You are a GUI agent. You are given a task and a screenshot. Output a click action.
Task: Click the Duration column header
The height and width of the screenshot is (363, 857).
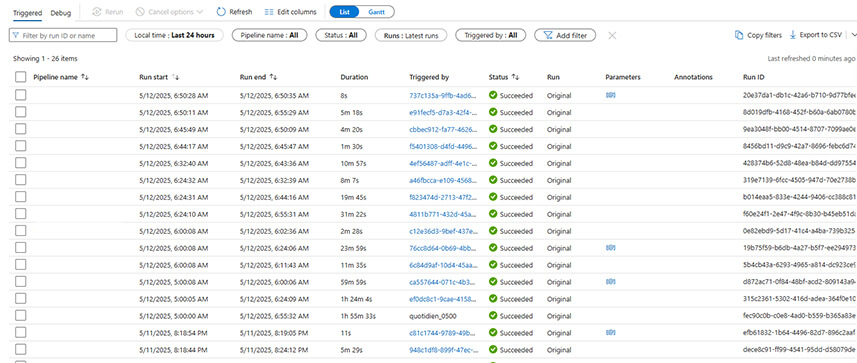click(x=354, y=78)
